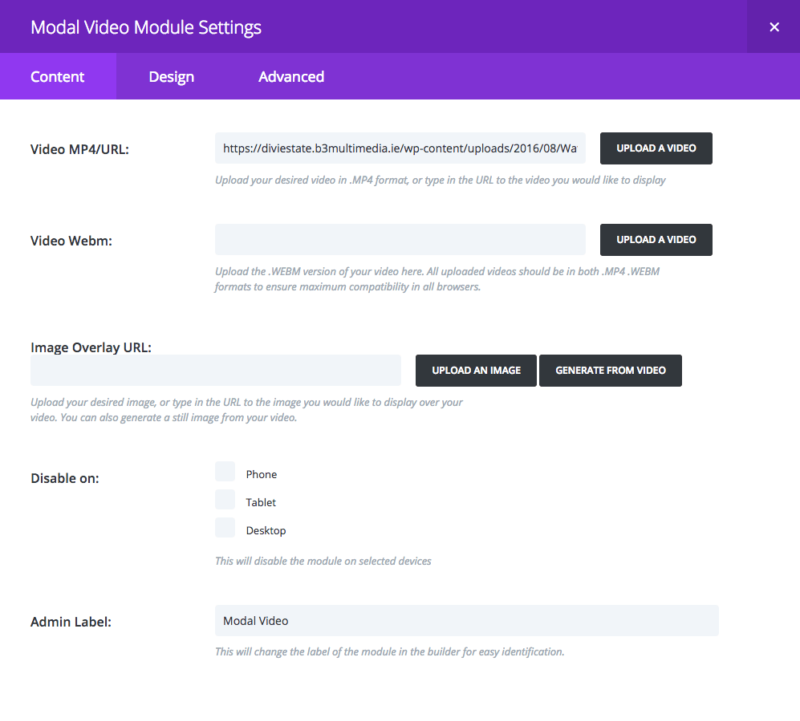Click the Tablet option label

pos(261,503)
